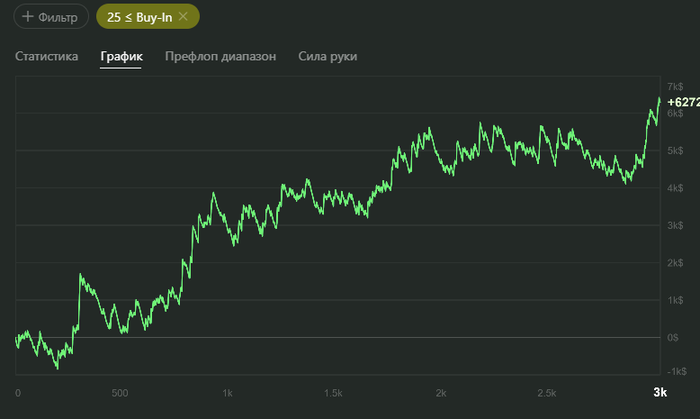Click the -1k$ y-axis label
This screenshot has width=700, height=419.
[x=677, y=371]
